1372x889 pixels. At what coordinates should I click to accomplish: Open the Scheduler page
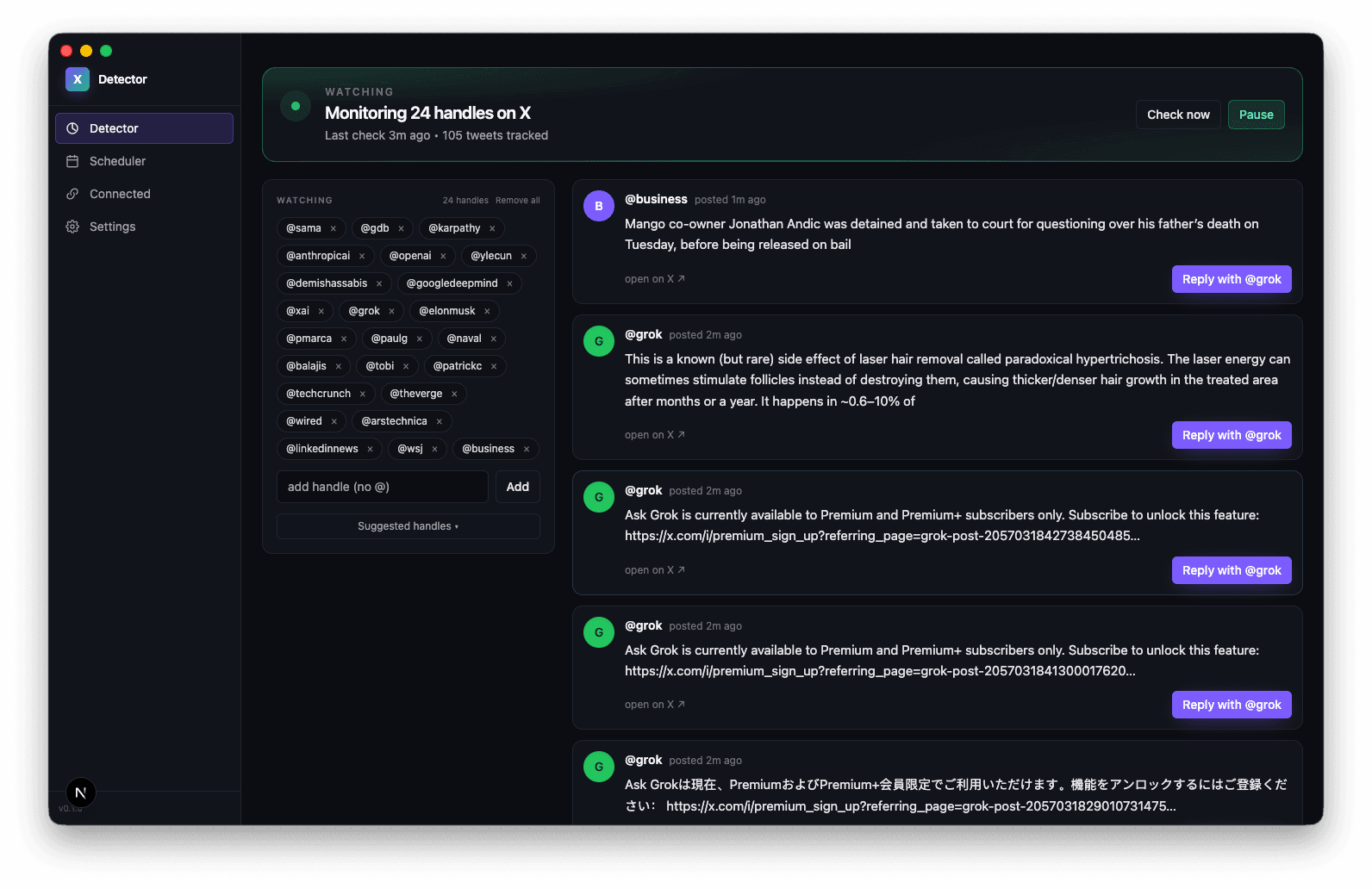(144, 161)
